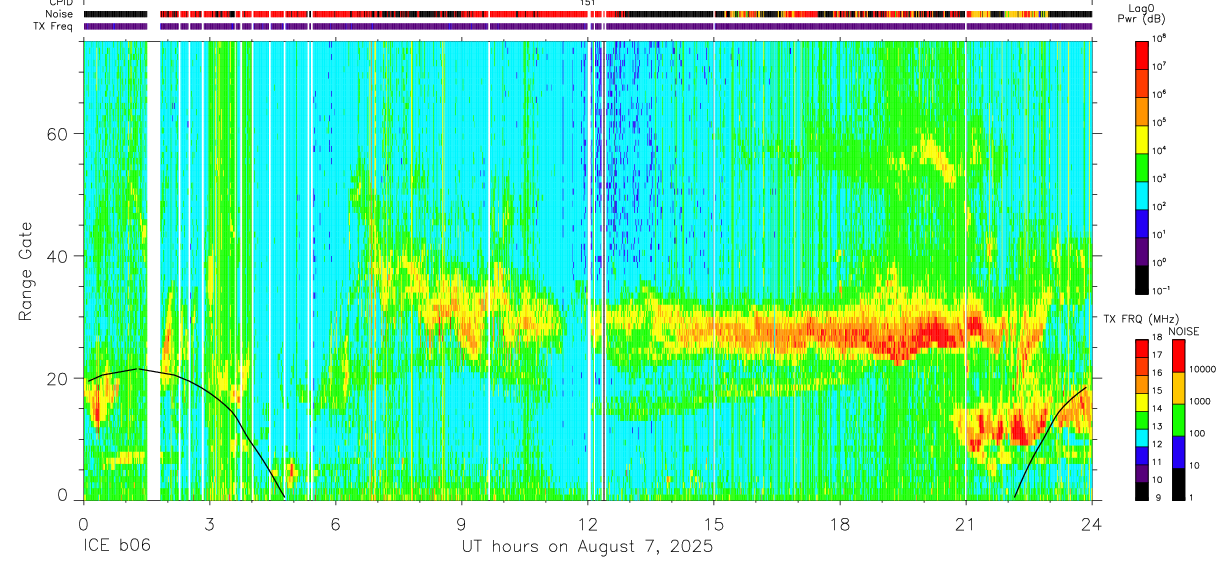The image size is (1228, 567).
Task: Click the 17 tick on TX FRQ scale
Action: (1159, 355)
